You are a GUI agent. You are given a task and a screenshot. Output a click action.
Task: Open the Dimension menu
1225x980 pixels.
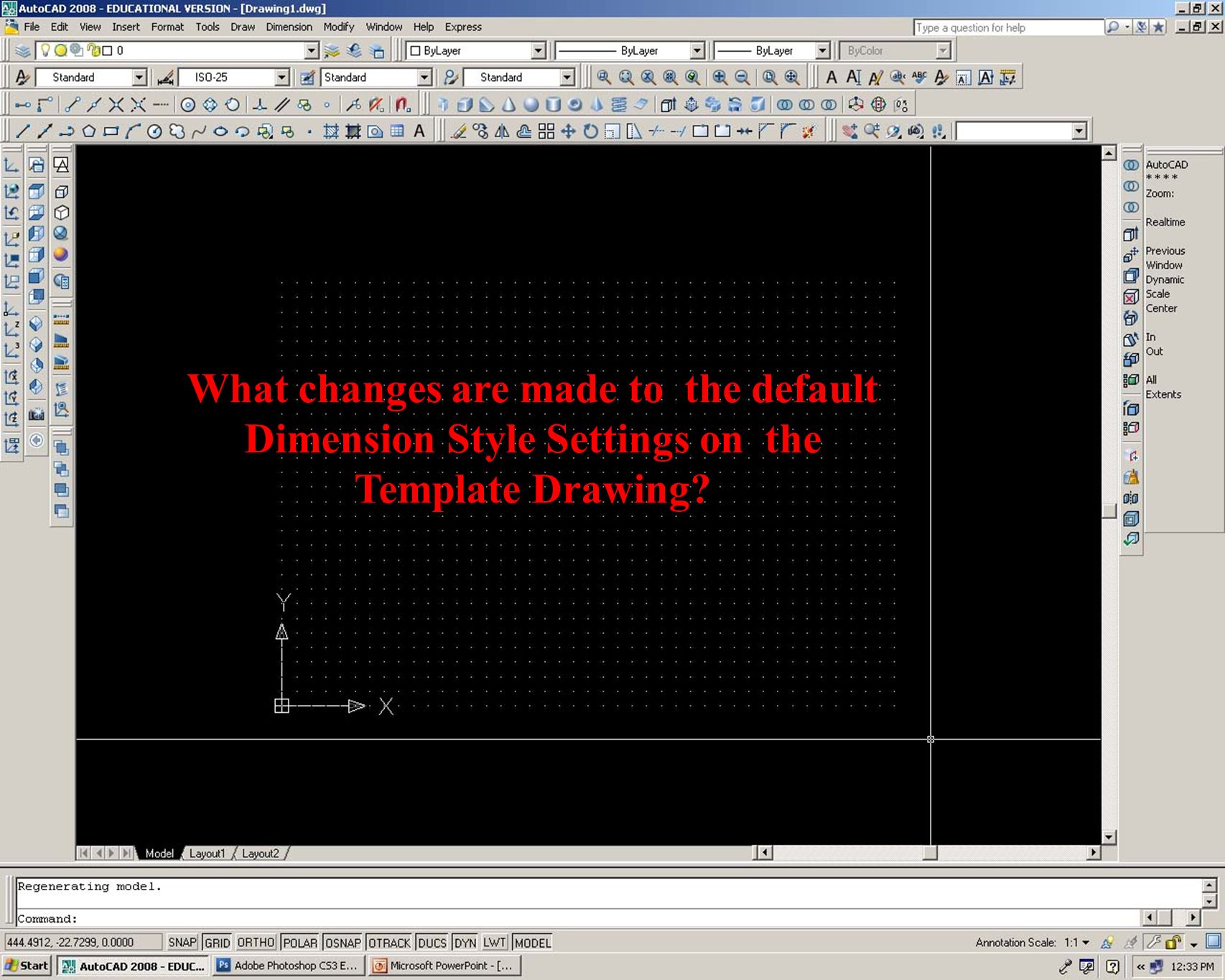289,27
